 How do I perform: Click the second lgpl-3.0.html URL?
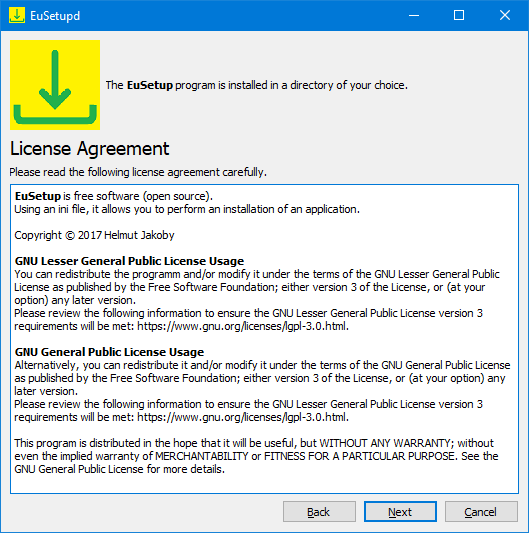coord(243,417)
